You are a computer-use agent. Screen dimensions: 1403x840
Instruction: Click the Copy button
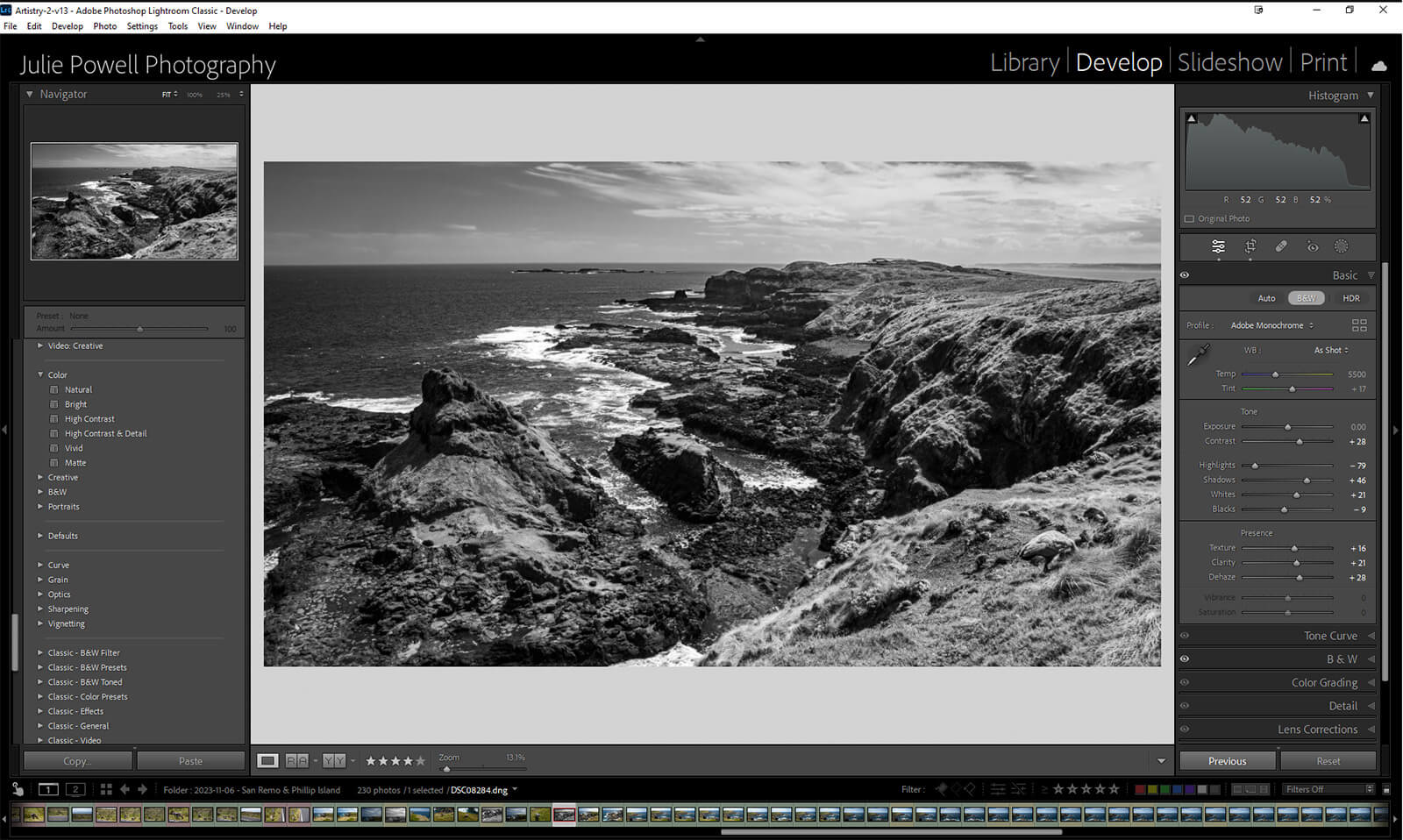click(77, 761)
